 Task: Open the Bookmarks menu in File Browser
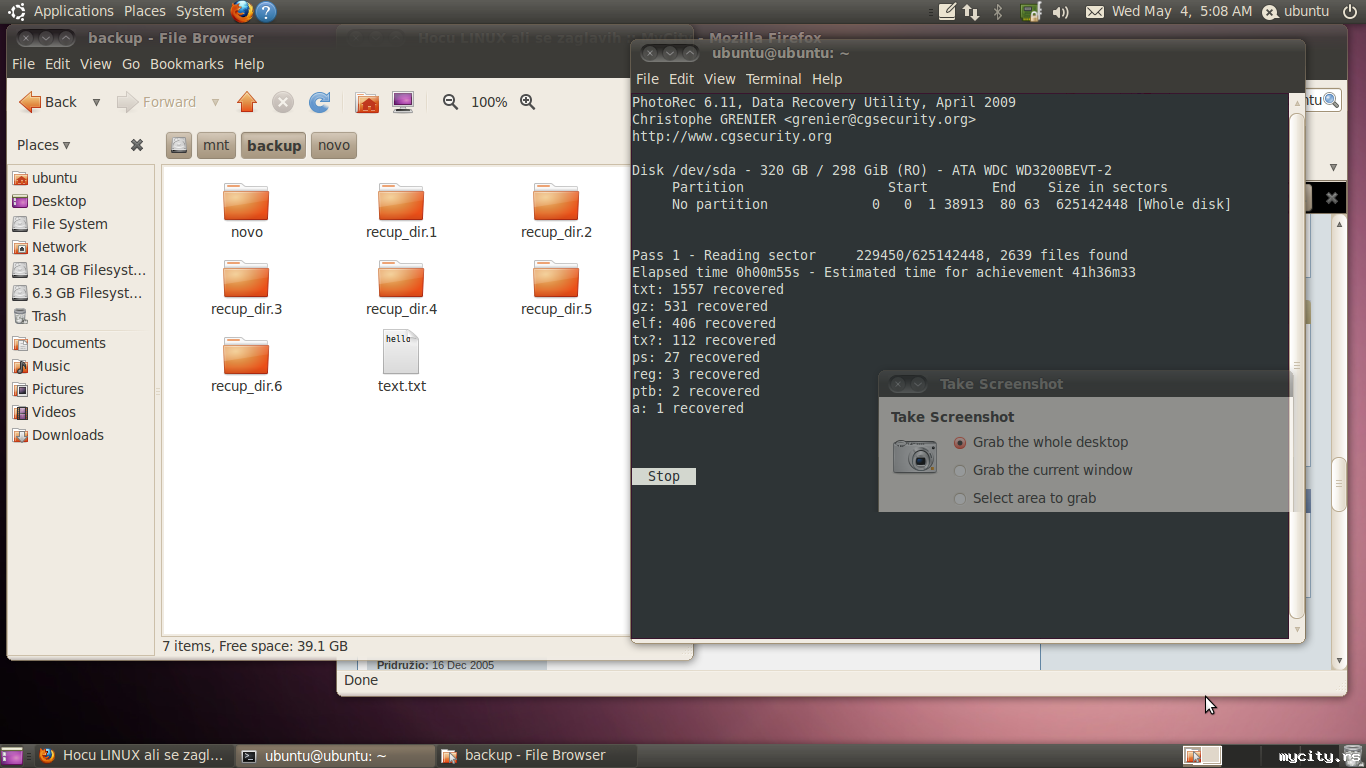(186, 64)
